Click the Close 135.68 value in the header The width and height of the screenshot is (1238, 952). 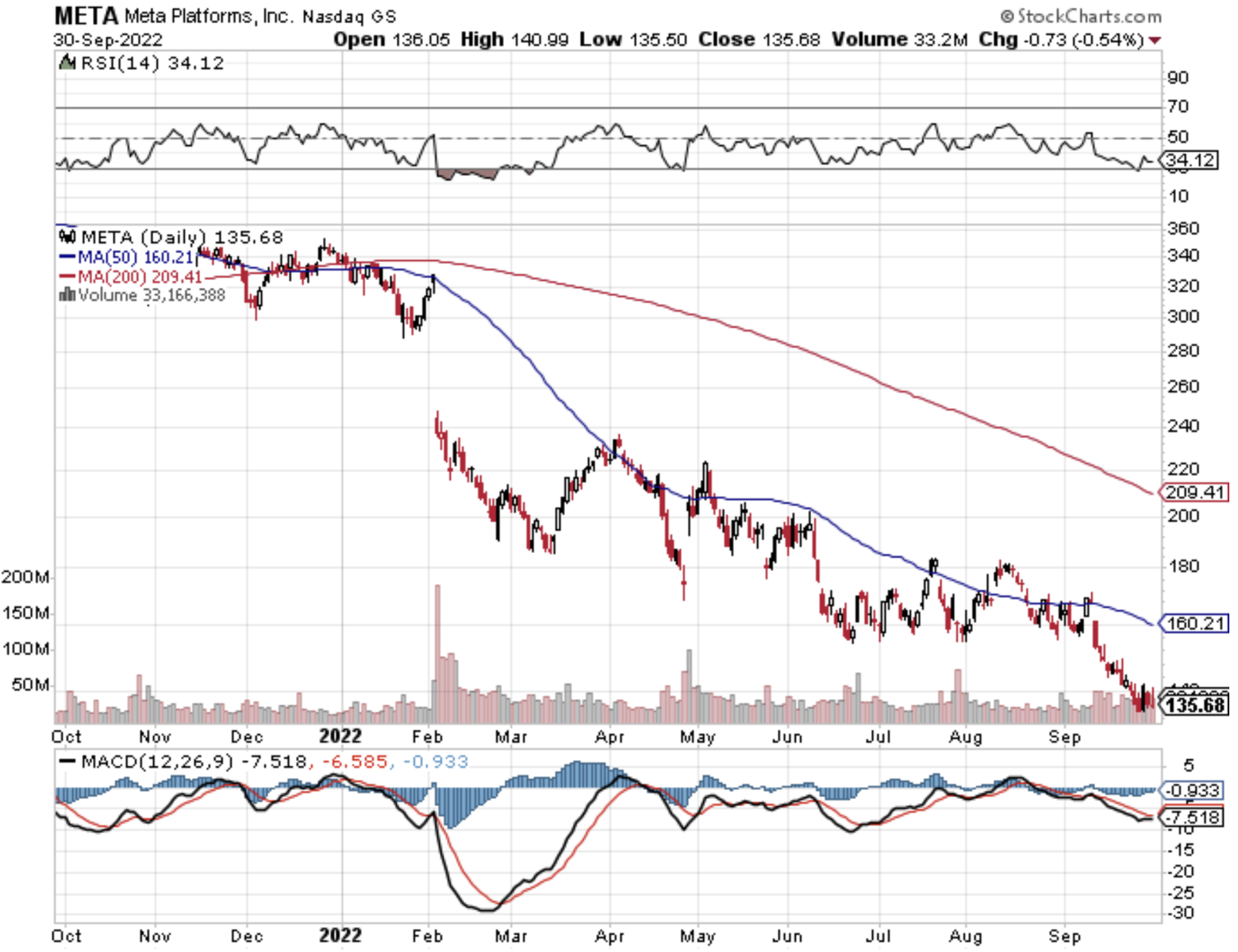[759, 40]
